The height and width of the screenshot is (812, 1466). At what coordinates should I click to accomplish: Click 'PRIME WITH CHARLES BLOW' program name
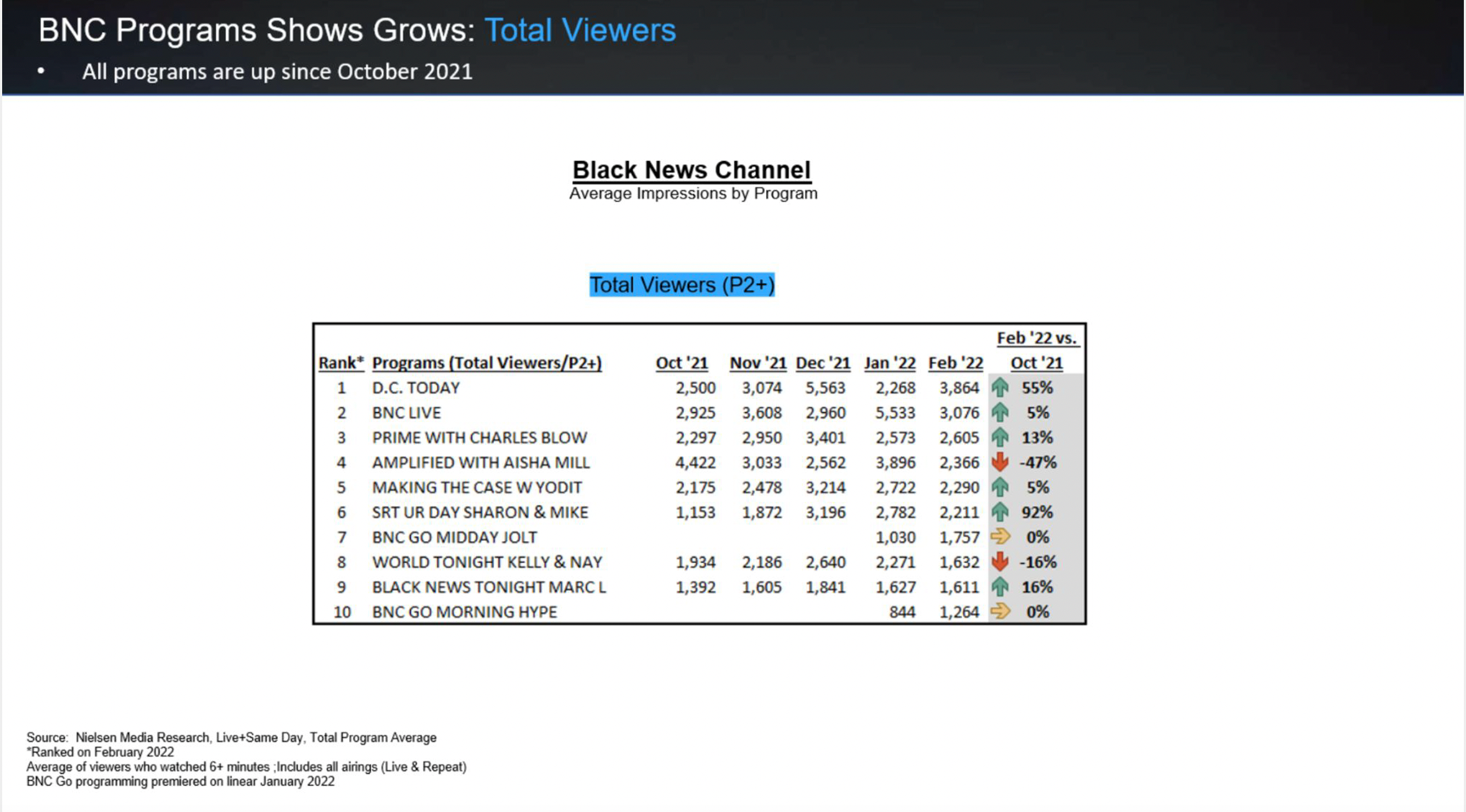click(480, 438)
